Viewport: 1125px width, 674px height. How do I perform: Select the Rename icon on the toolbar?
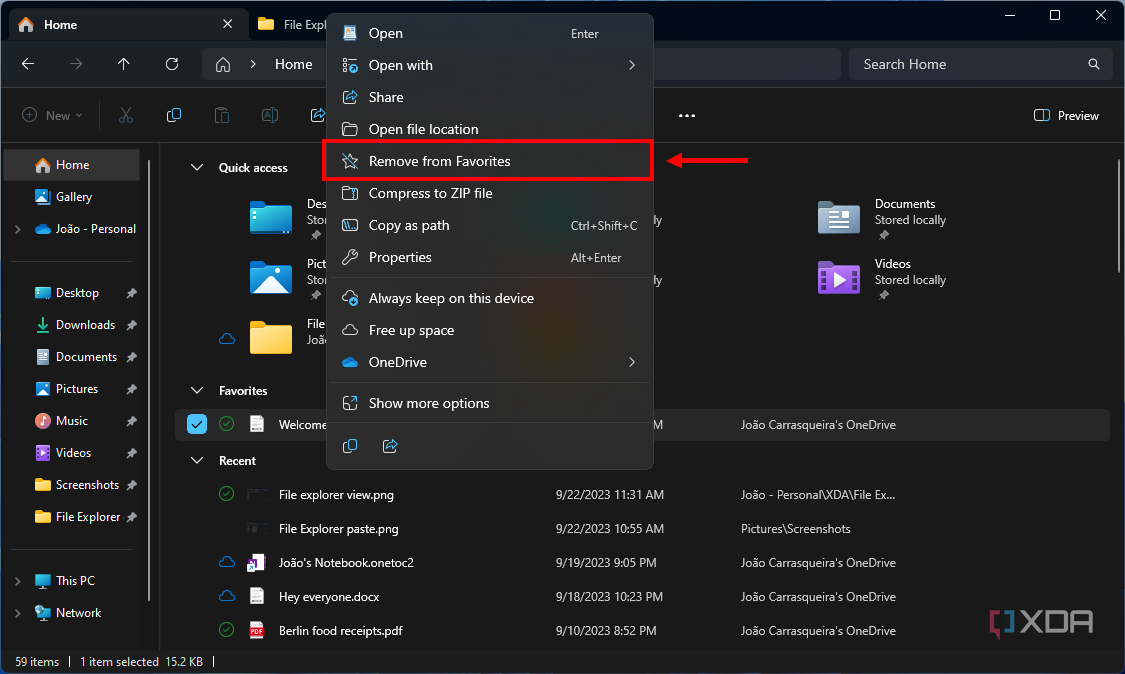(269, 115)
